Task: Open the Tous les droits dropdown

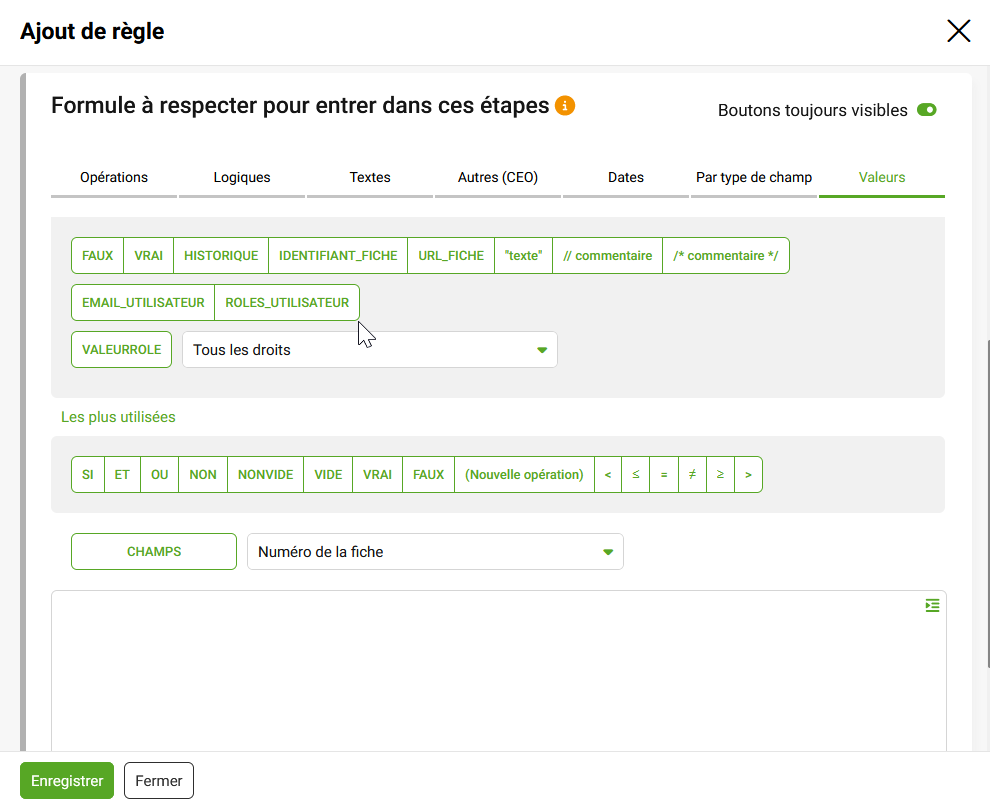Action: [x=369, y=350]
